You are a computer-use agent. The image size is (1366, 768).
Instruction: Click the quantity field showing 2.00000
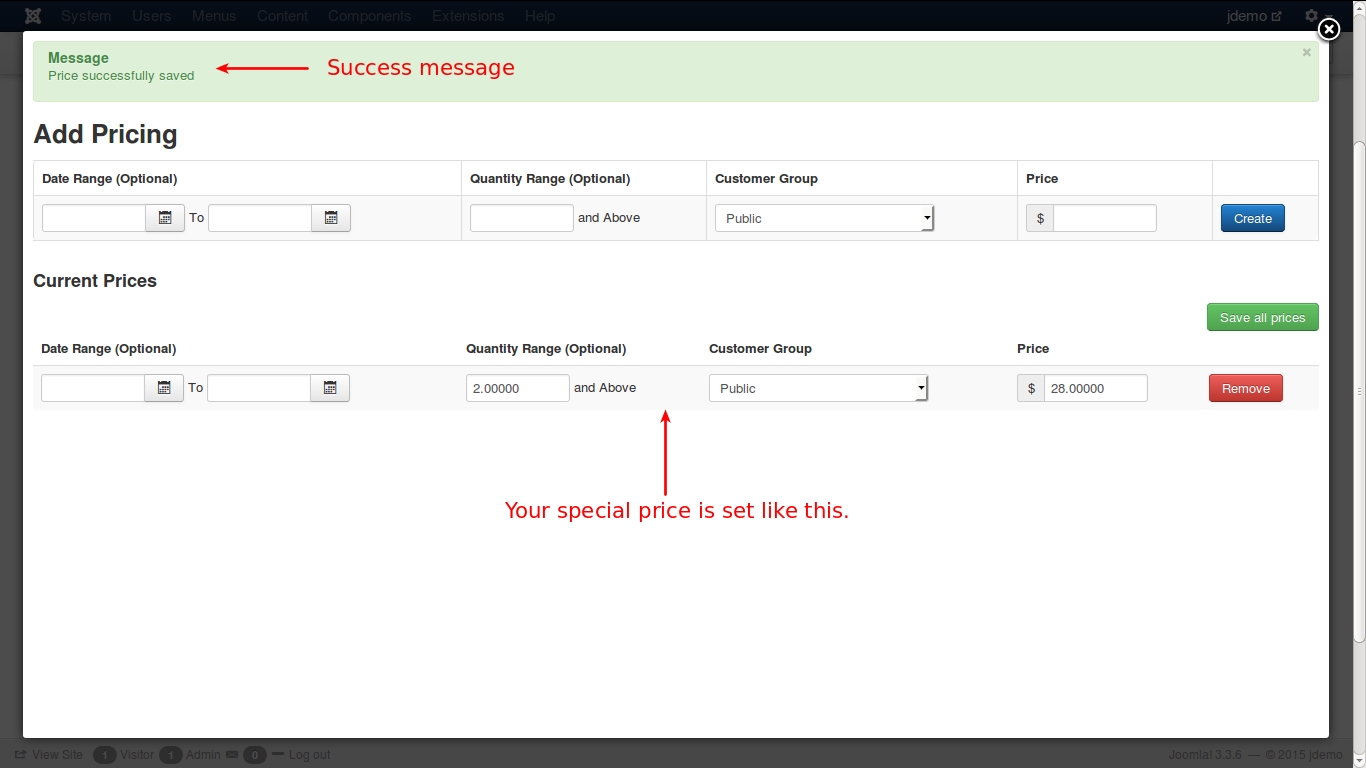pyautogui.click(x=517, y=388)
